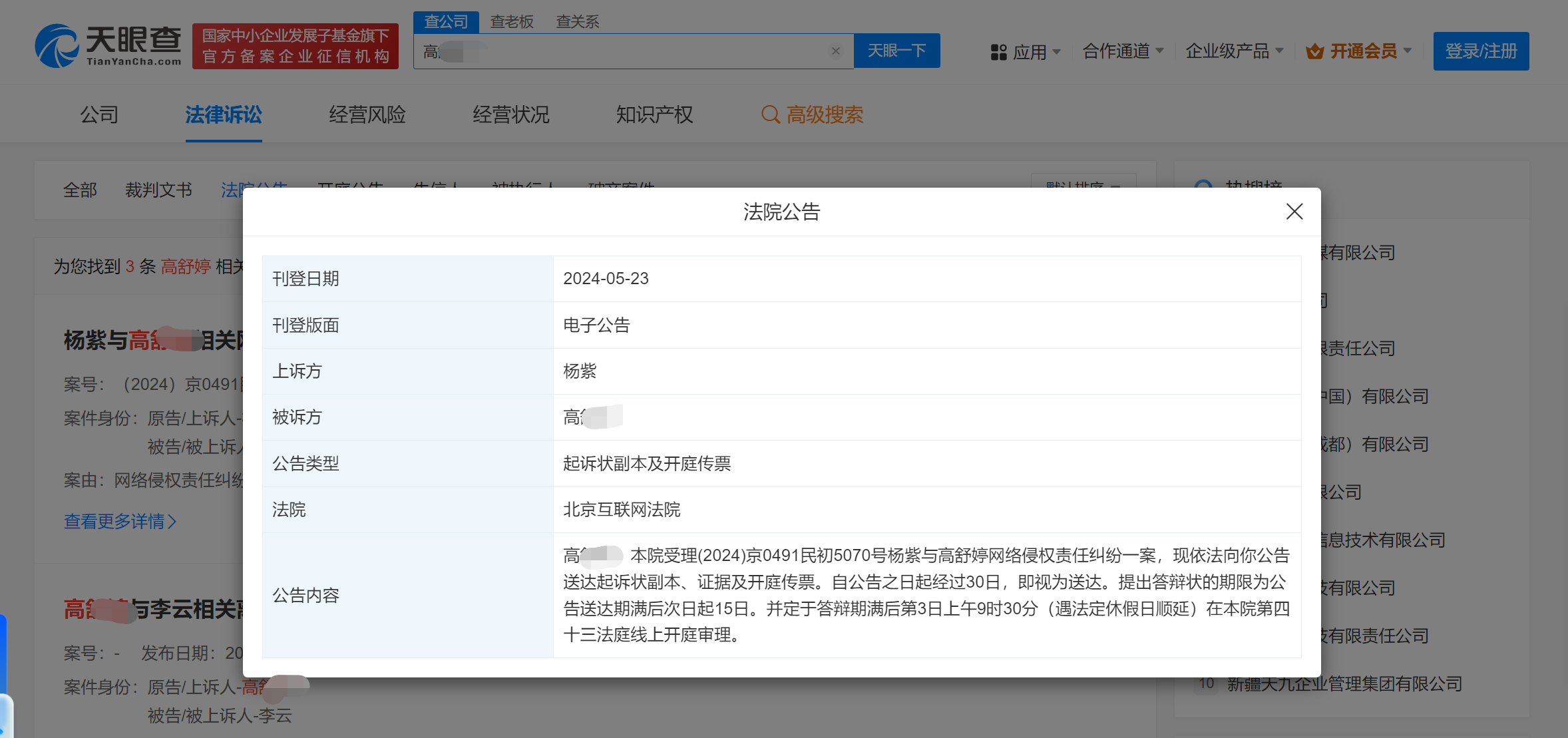
Task: Expand the 企业级产品 menu
Action: pos(1234,51)
